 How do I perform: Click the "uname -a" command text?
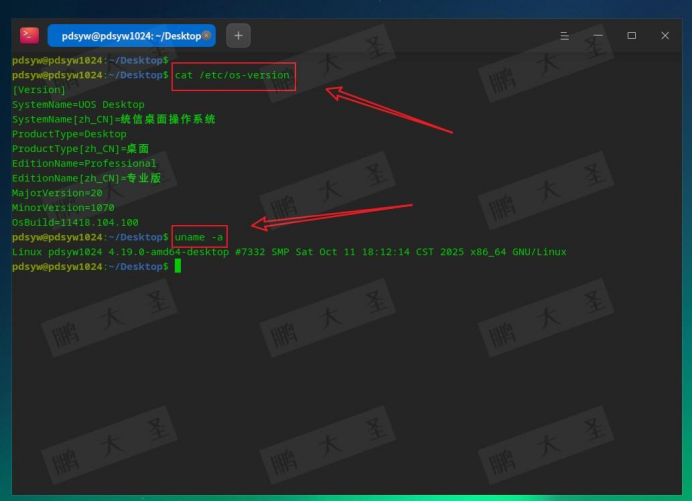click(x=199, y=237)
